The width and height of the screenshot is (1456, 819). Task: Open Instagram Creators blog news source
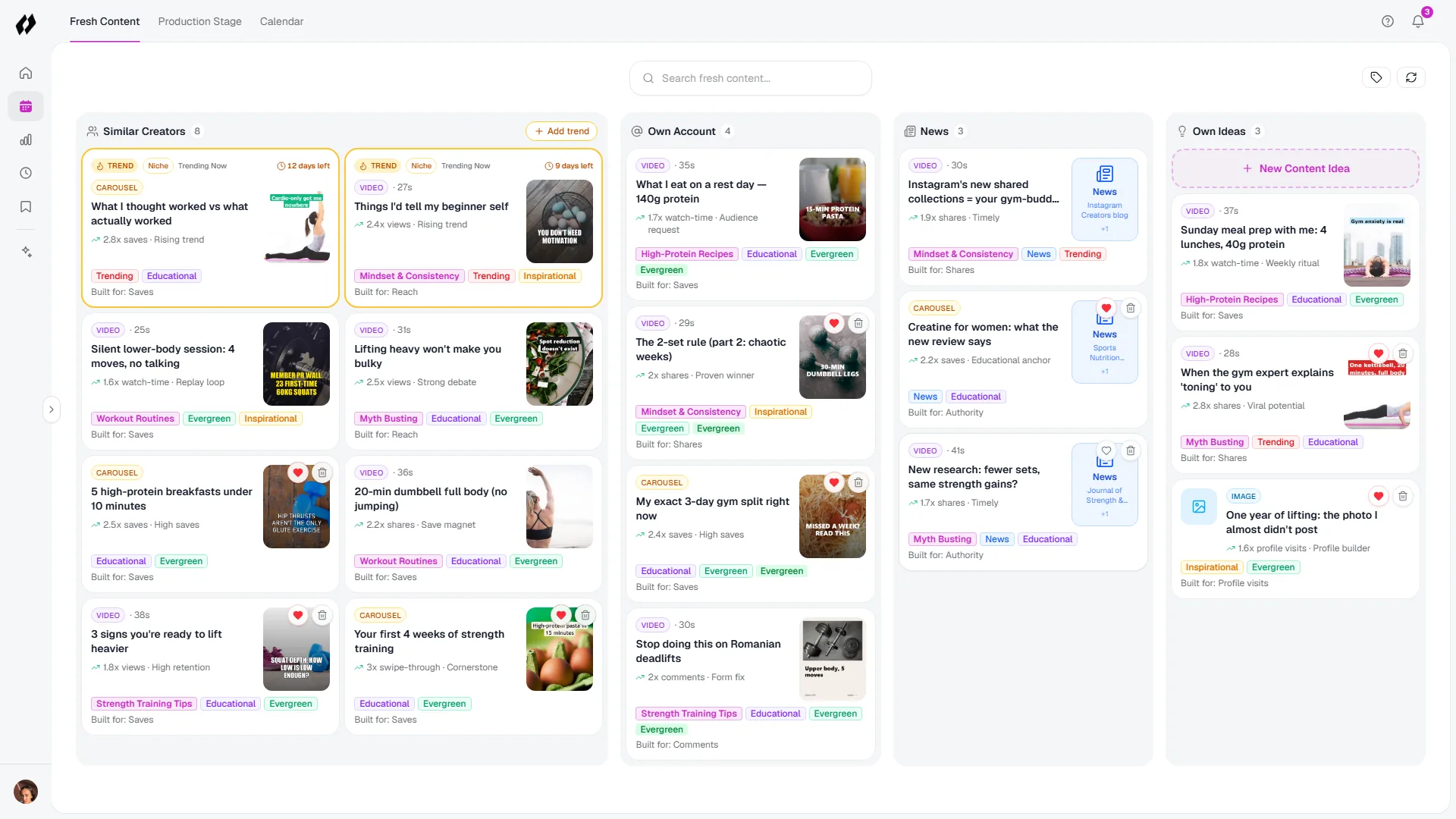(1104, 199)
